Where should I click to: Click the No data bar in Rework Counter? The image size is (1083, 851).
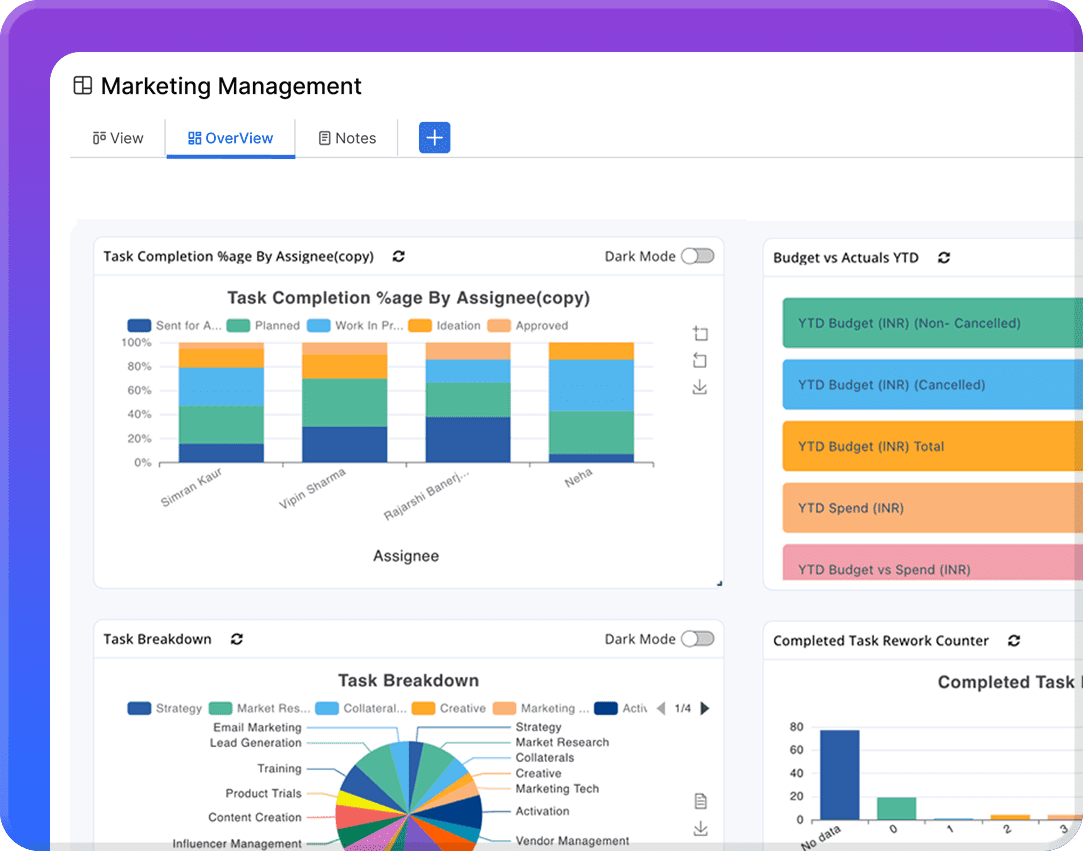point(840,774)
